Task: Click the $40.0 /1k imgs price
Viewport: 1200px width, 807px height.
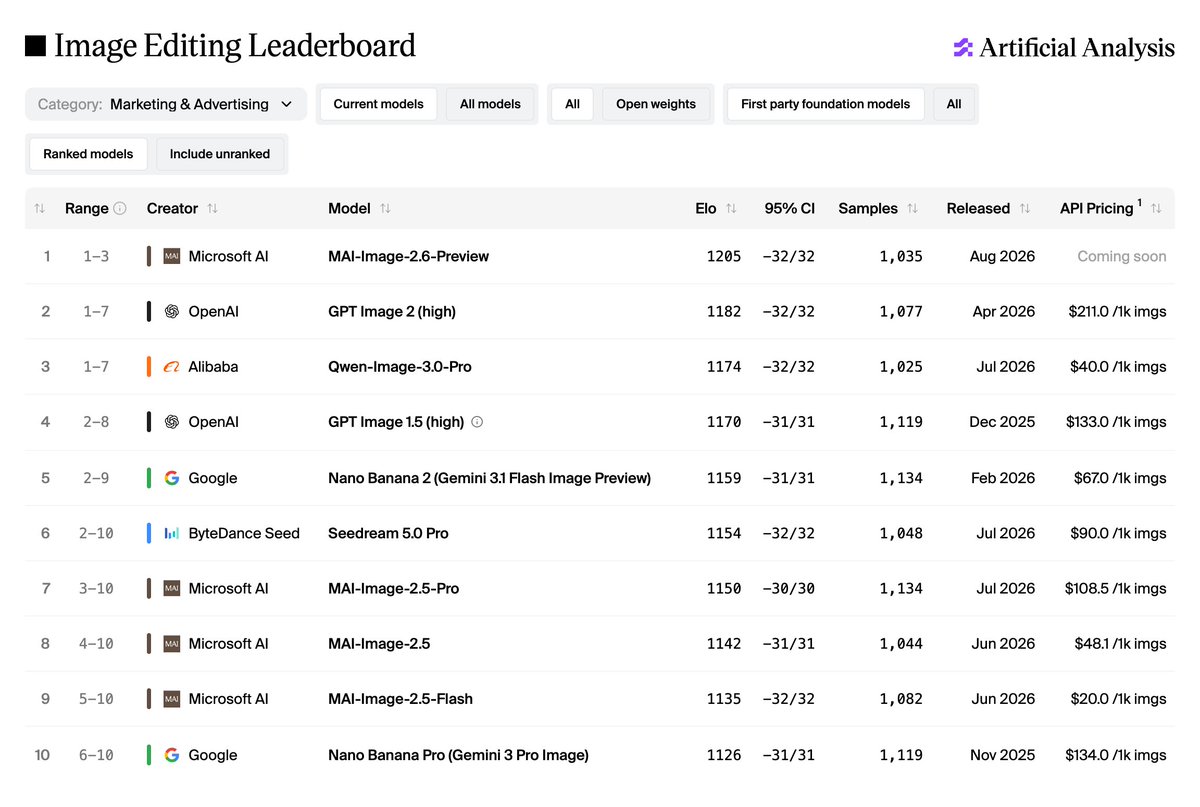Action: pyautogui.click(x=1119, y=367)
